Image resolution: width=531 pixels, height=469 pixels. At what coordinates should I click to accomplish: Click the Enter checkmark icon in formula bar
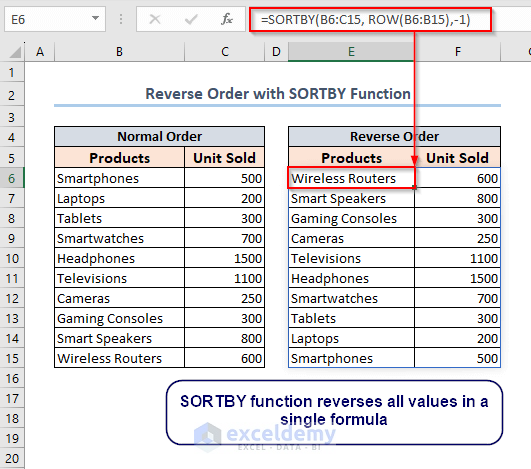click(191, 19)
